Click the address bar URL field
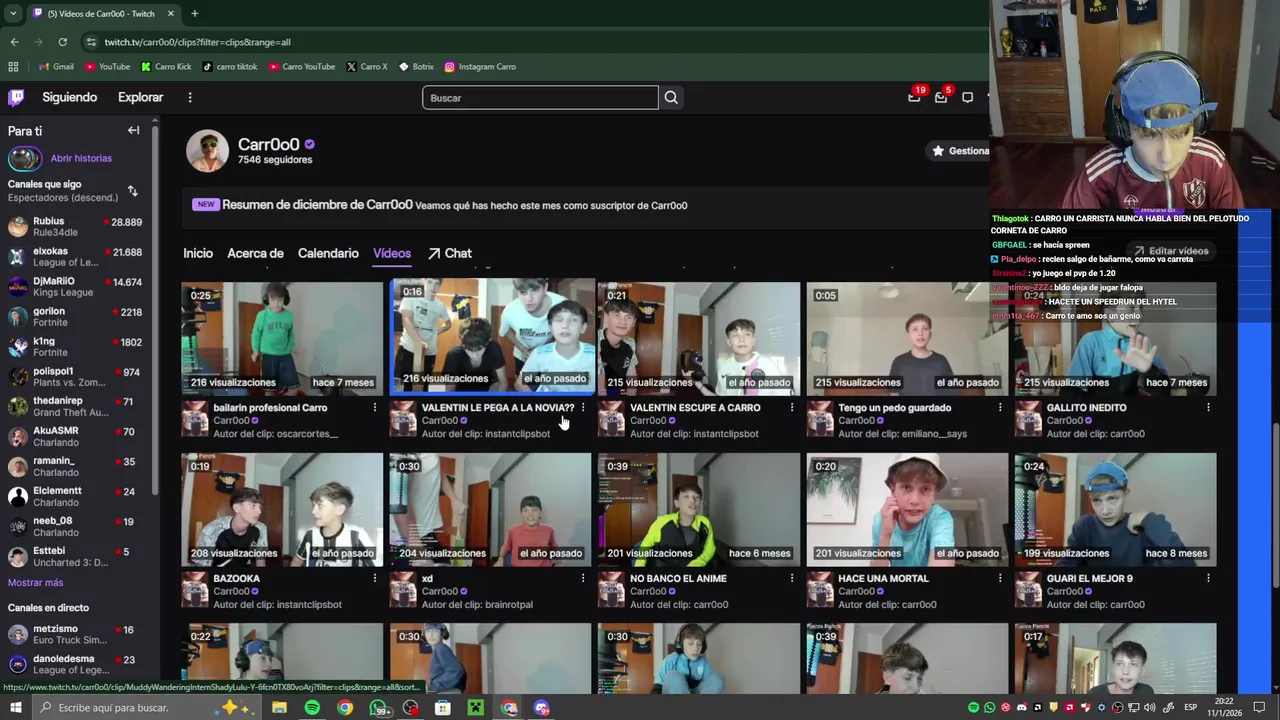Viewport: 1280px width, 720px height. click(x=530, y=42)
